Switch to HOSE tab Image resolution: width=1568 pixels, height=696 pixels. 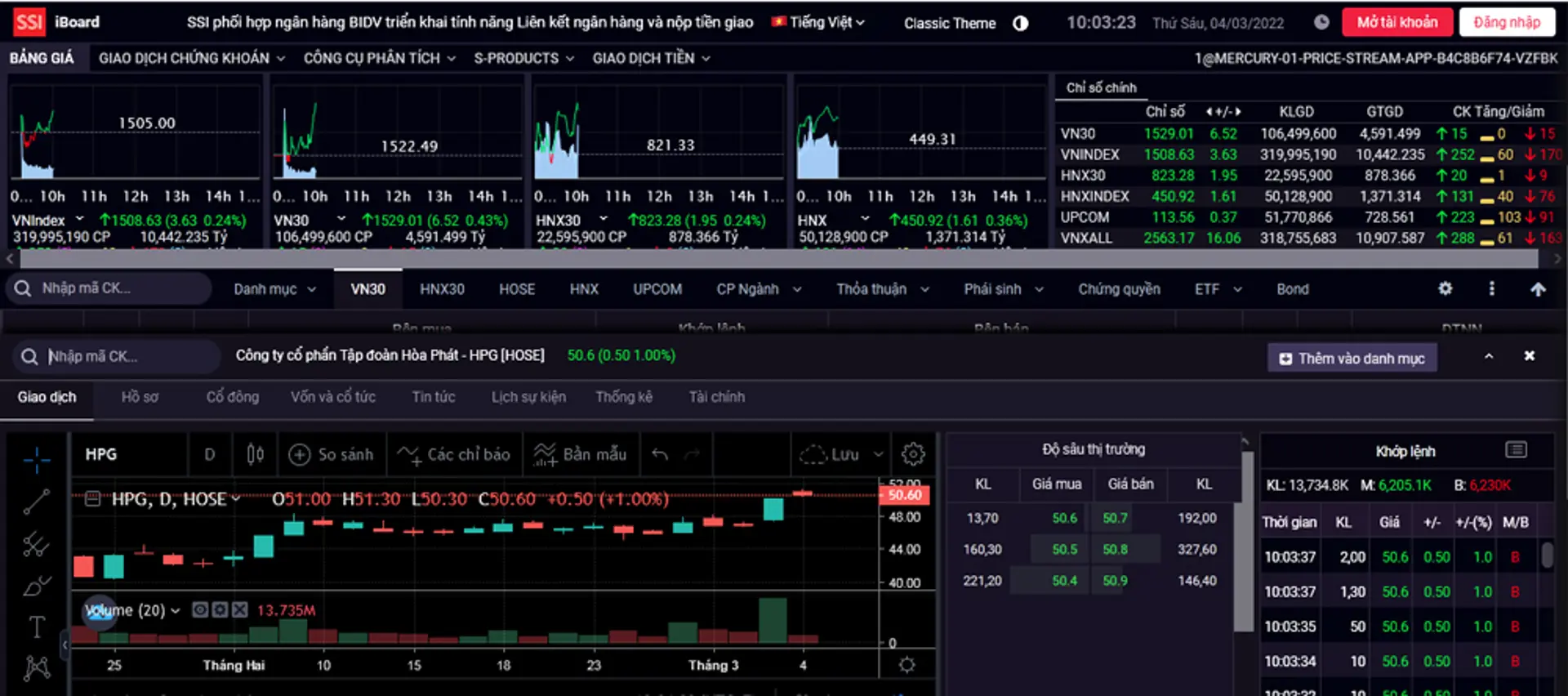tap(517, 289)
